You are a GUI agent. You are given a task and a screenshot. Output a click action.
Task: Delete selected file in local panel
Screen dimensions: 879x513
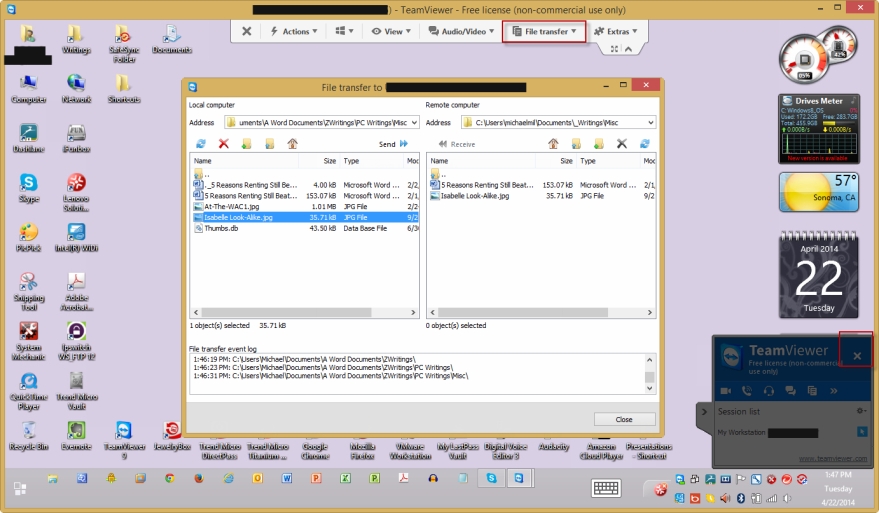[224, 144]
